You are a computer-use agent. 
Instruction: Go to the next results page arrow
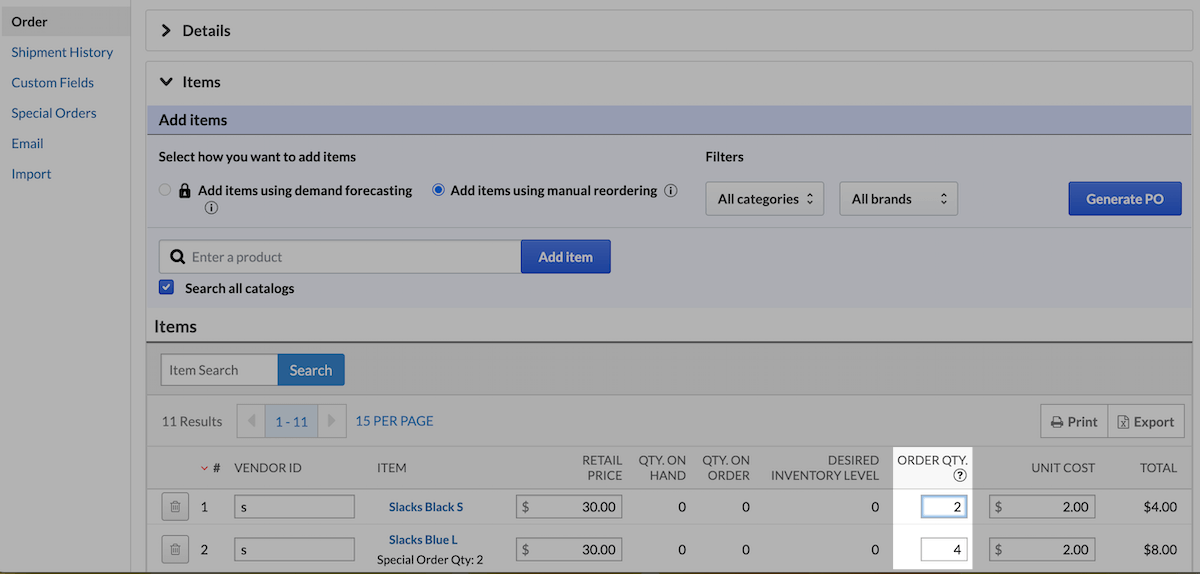pyautogui.click(x=332, y=421)
